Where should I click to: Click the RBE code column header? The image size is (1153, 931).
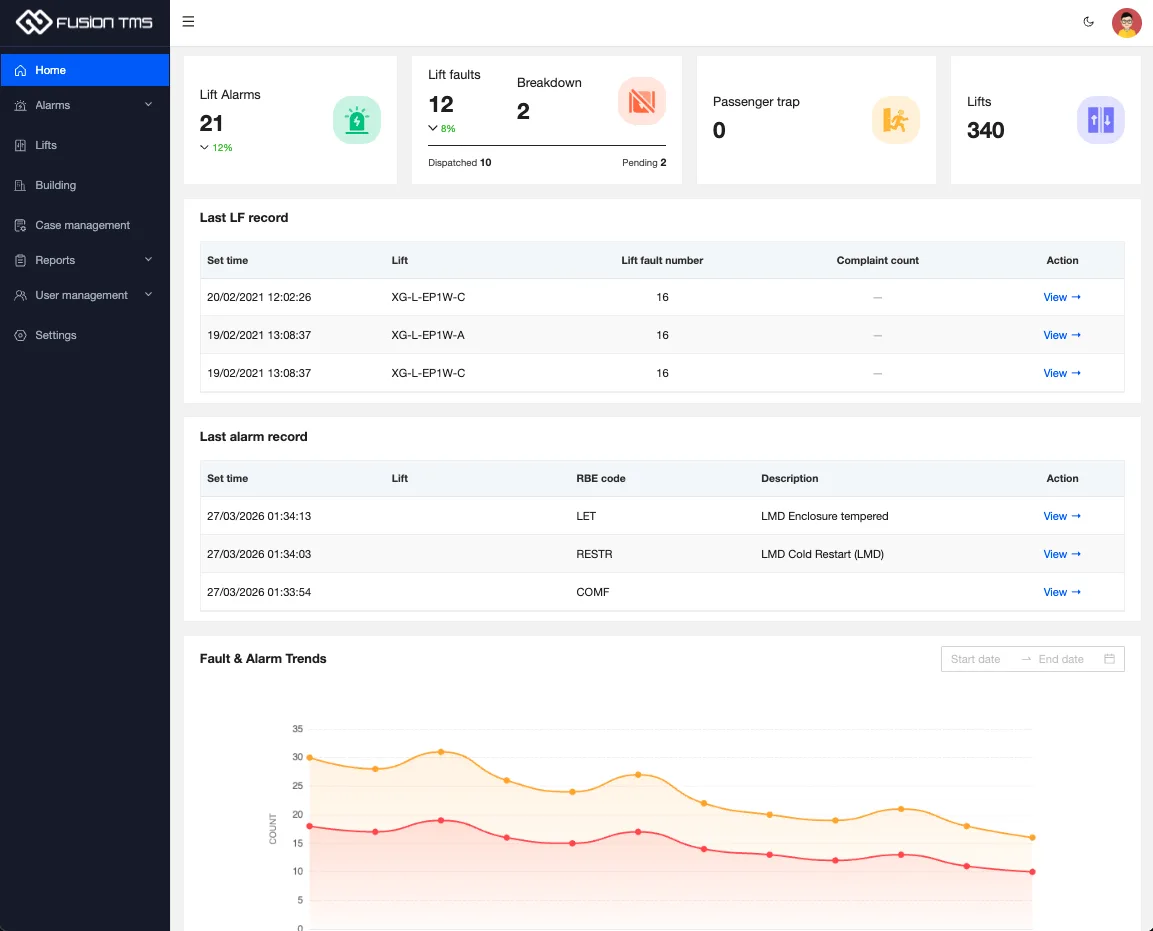[x=601, y=479]
